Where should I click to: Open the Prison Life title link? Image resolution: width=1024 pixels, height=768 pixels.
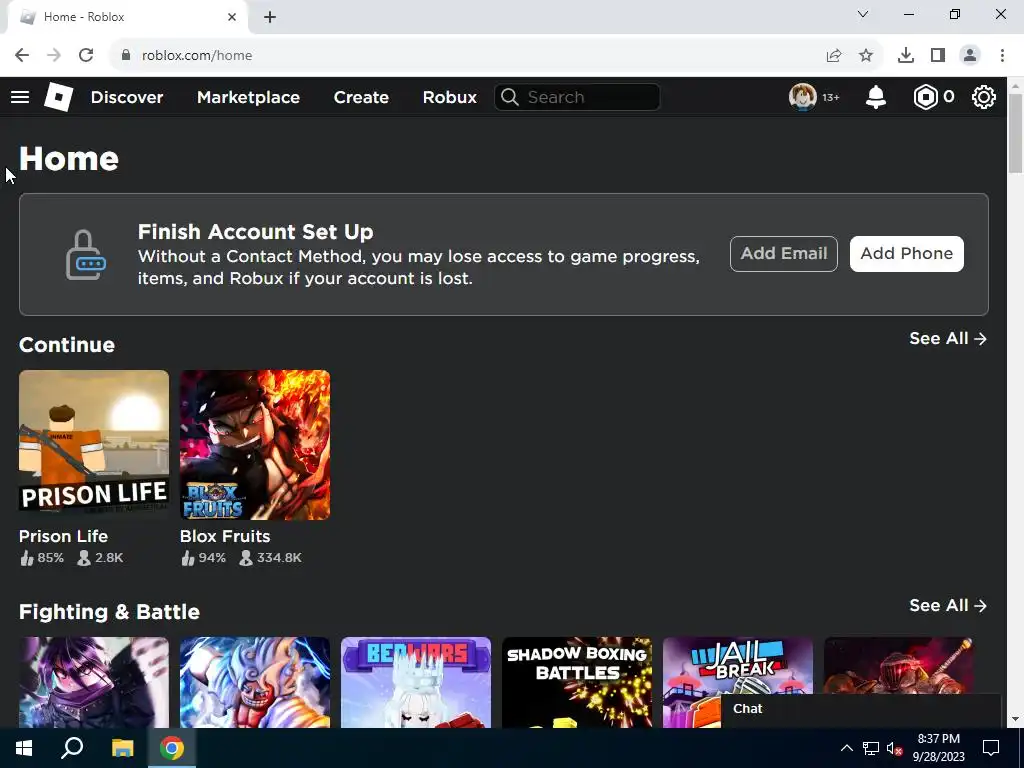pyautogui.click(x=63, y=536)
